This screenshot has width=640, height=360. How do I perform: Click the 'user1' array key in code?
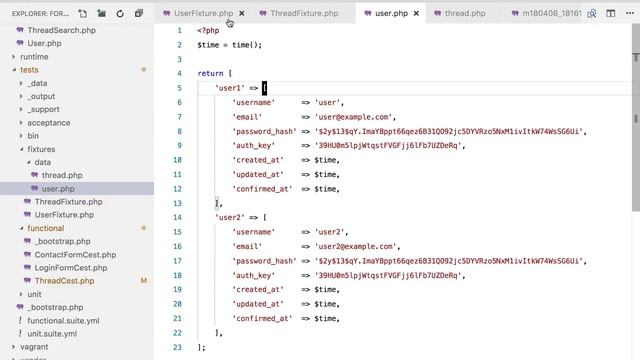(230, 88)
